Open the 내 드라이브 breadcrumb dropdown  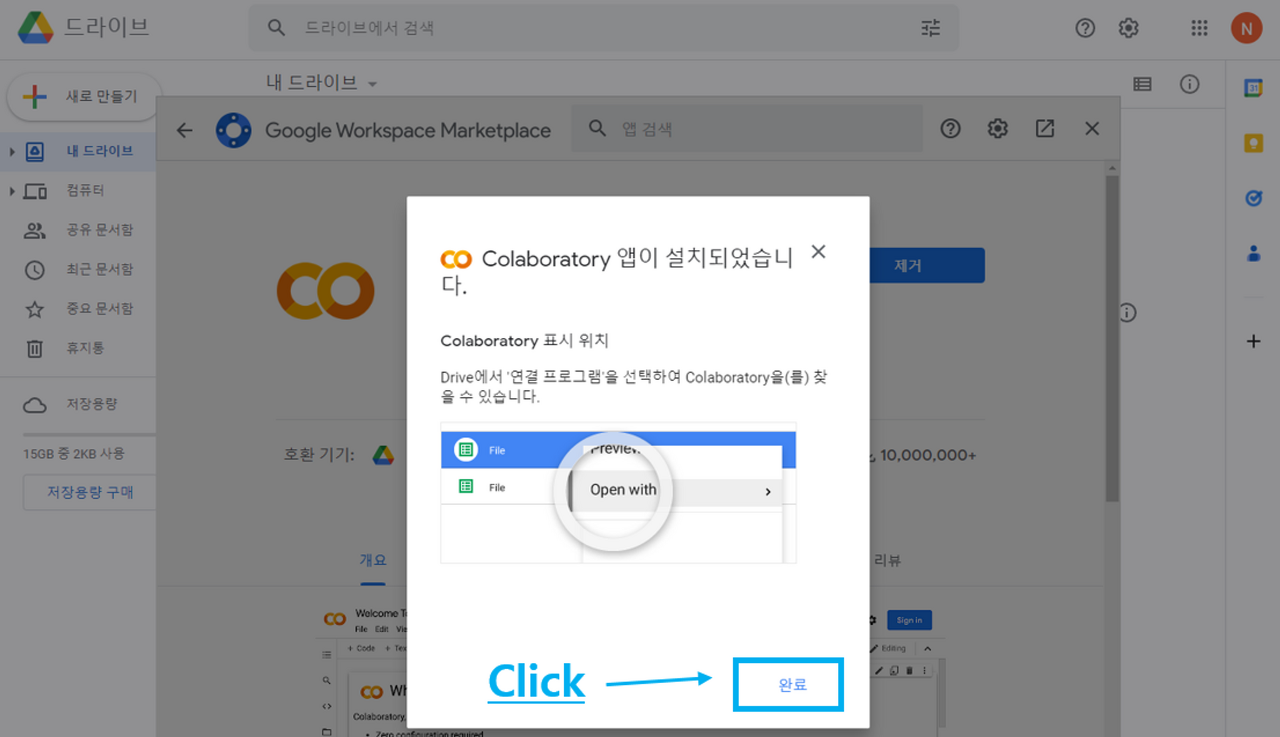click(x=322, y=83)
